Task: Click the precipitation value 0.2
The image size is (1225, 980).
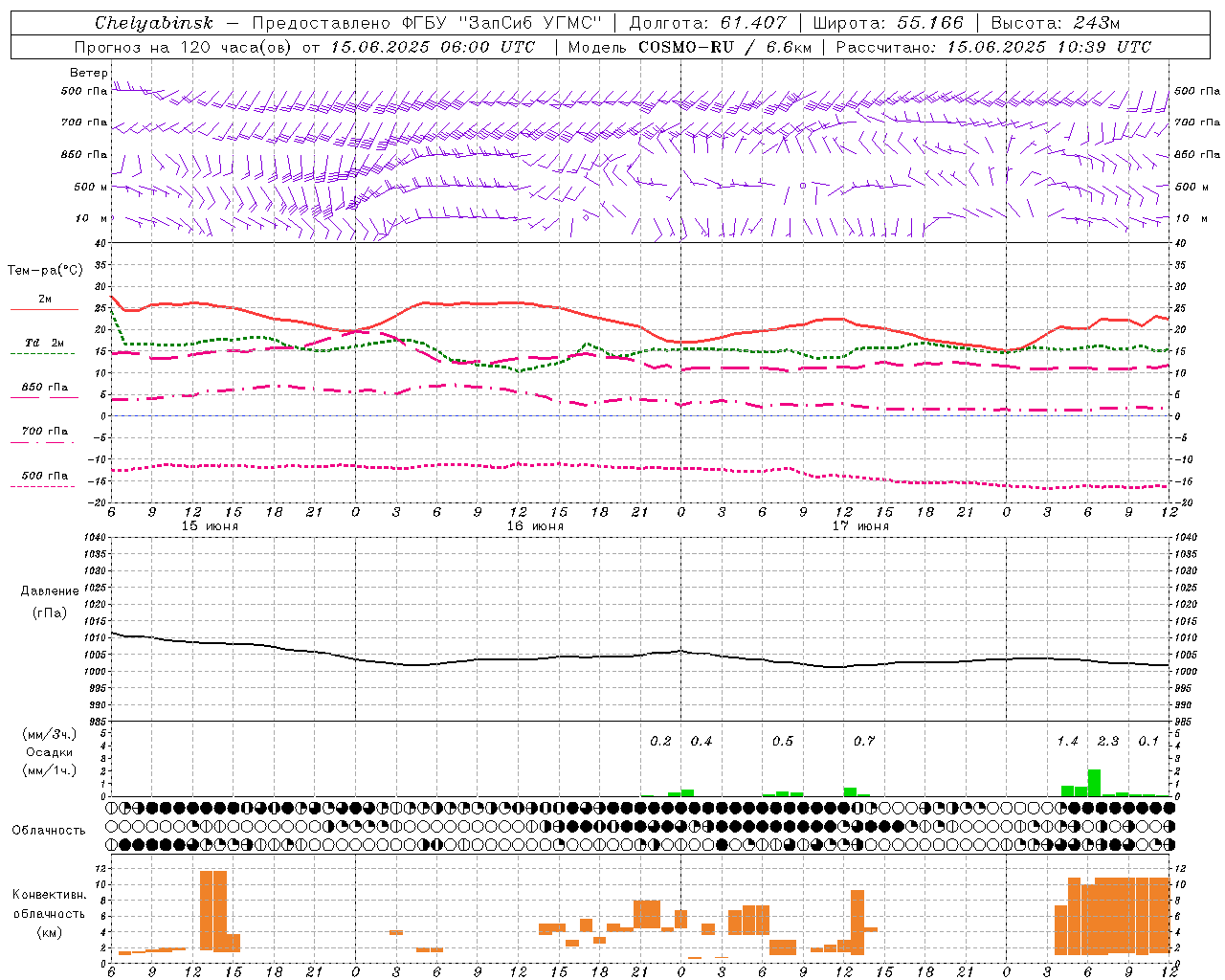Action: coord(660,742)
